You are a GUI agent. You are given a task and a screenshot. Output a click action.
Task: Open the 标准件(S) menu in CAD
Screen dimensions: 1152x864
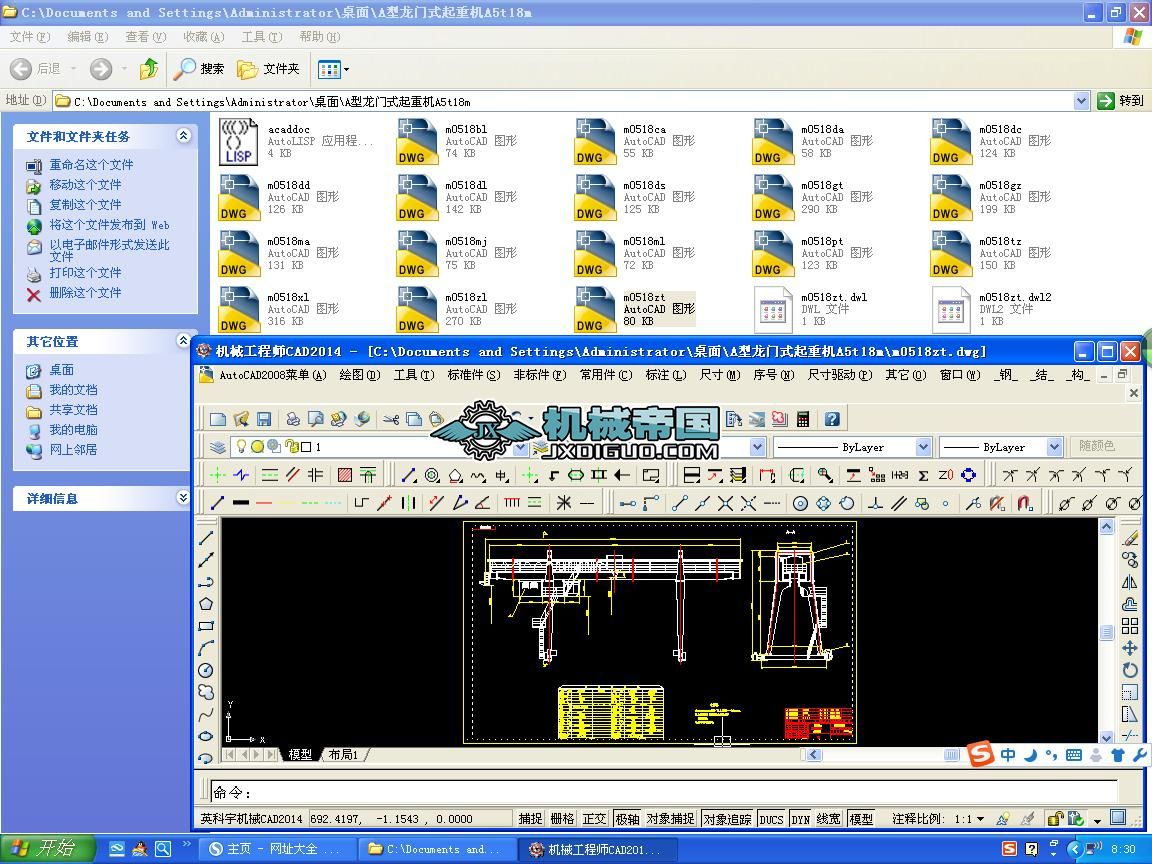474,375
